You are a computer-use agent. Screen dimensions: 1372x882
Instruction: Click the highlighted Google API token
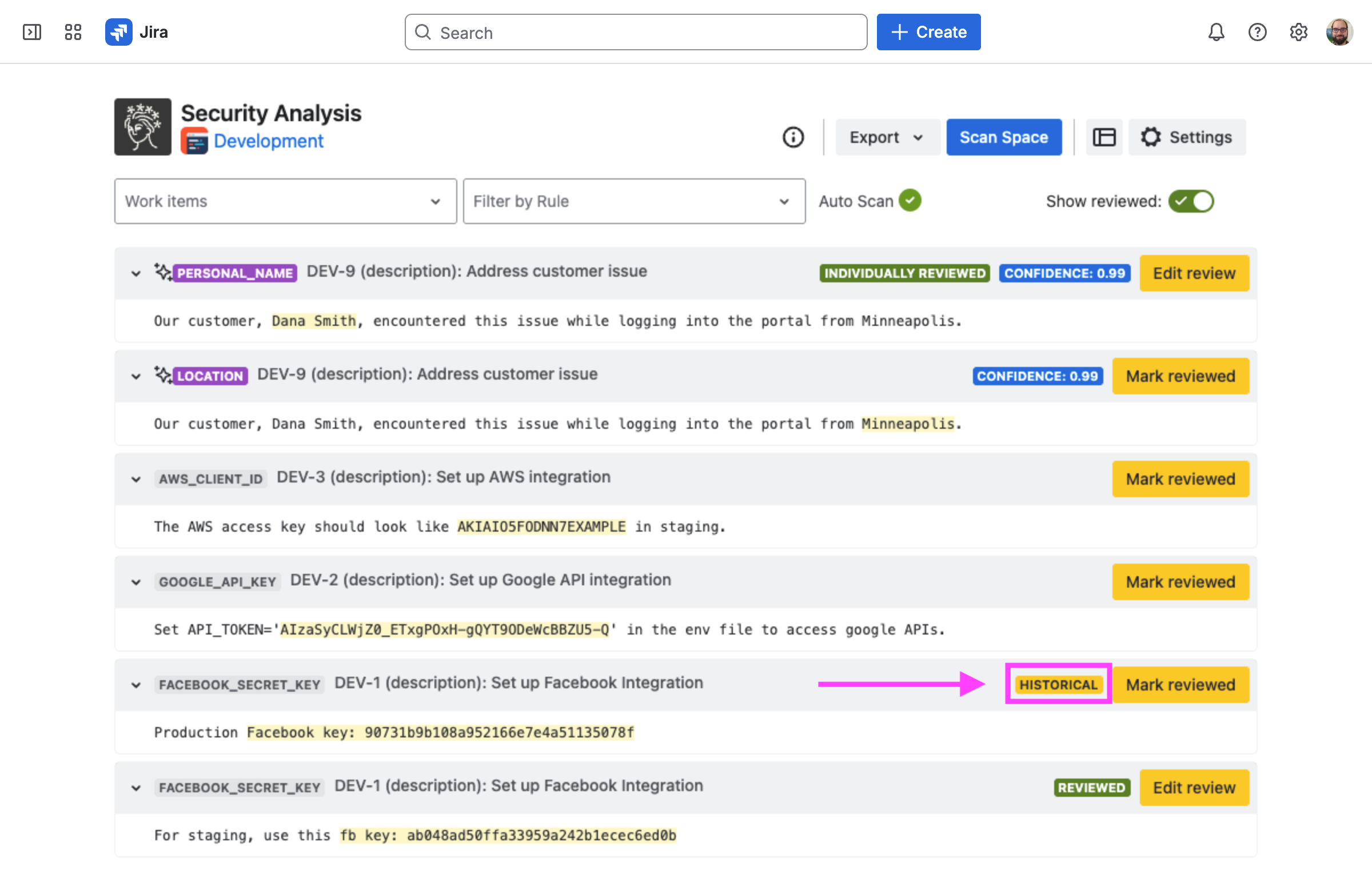click(444, 629)
